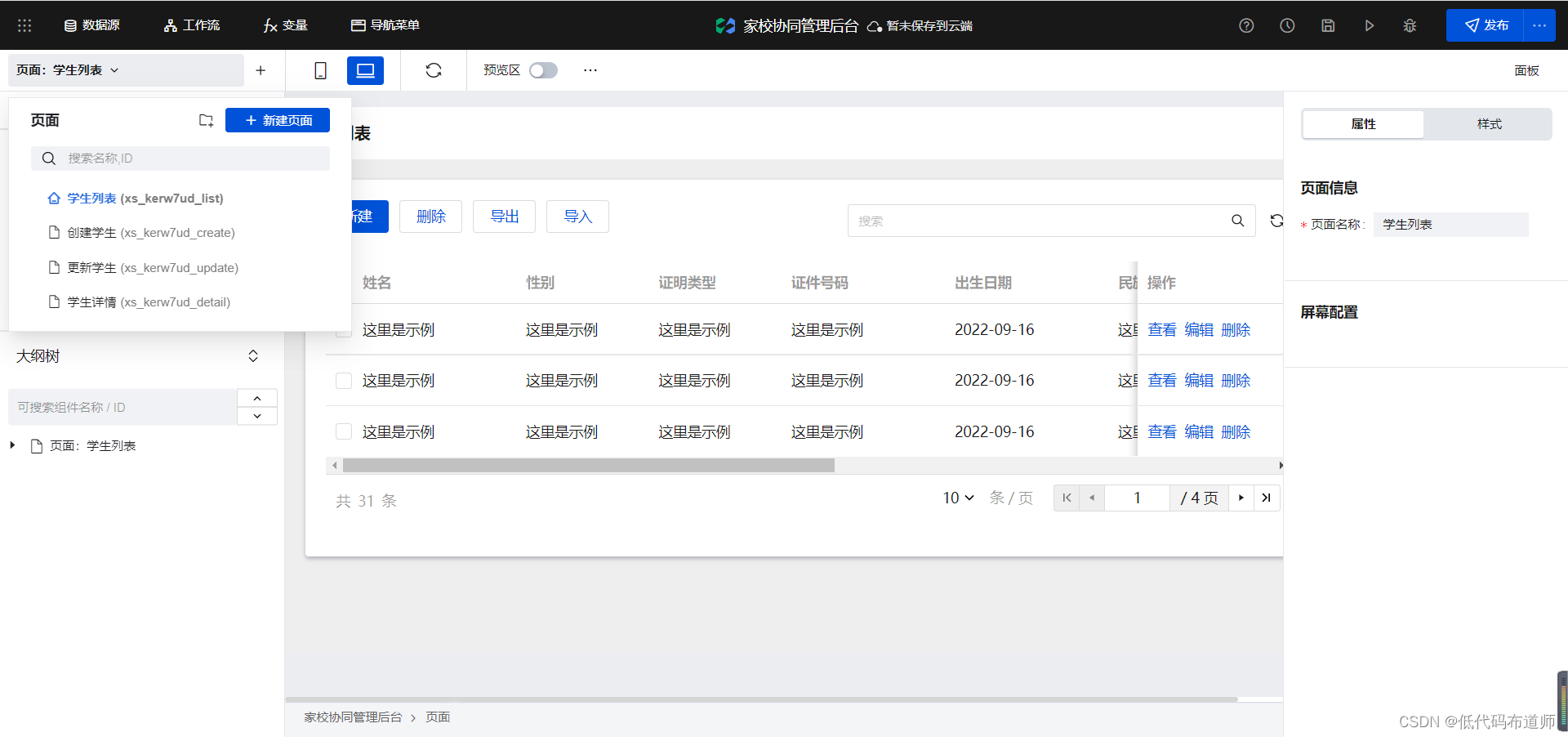
Task: Focus the 可搜索组件名称 / ID field
Action: coord(122,407)
